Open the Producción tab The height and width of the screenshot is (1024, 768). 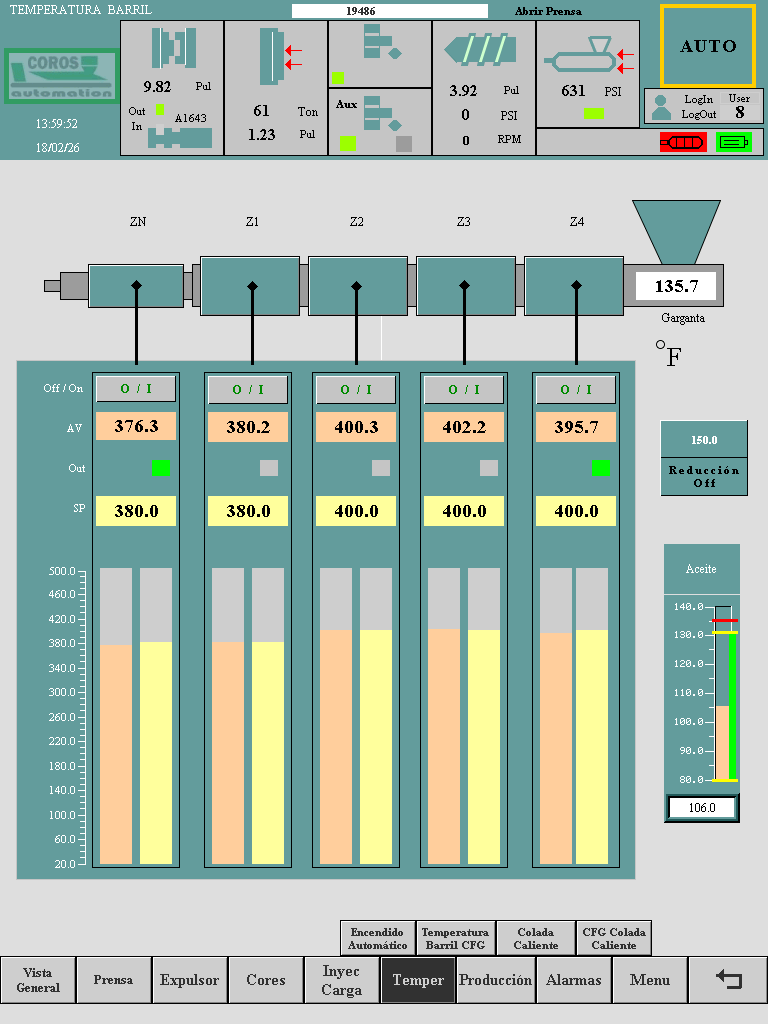pyautogui.click(x=495, y=980)
